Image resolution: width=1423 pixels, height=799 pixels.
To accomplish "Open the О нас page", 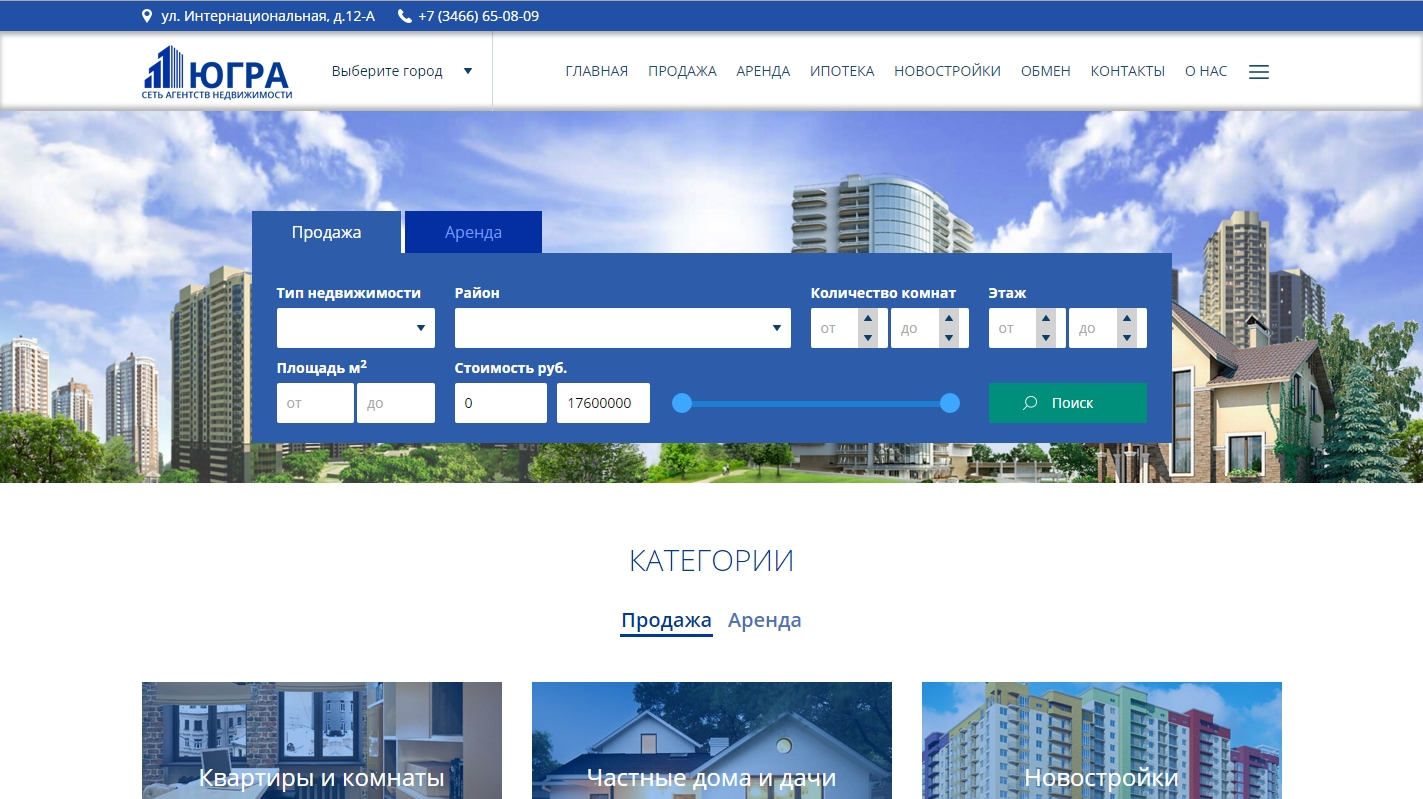I will 1206,71.
